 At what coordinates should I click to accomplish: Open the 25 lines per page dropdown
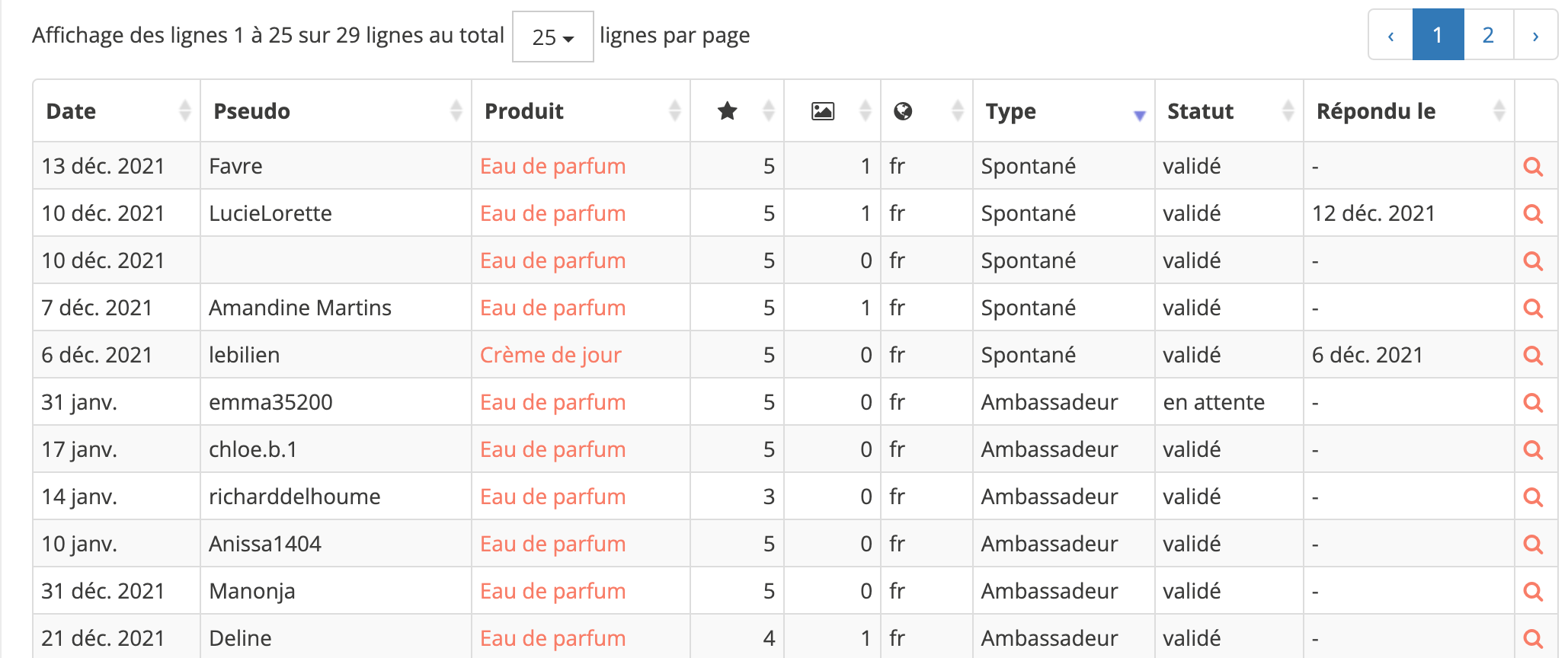click(x=552, y=37)
